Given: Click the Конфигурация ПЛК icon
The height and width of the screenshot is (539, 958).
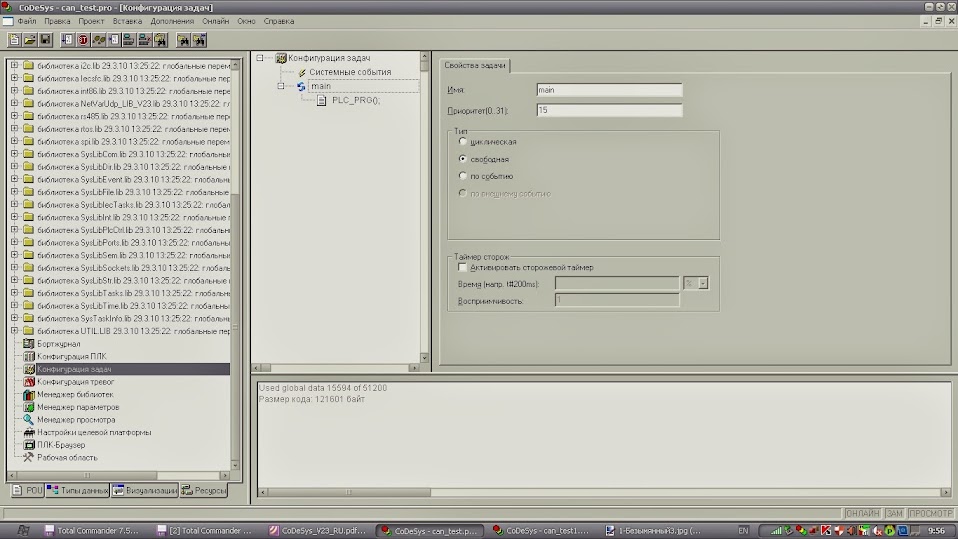Looking at the screenshot, I should [x=29, y=356].
